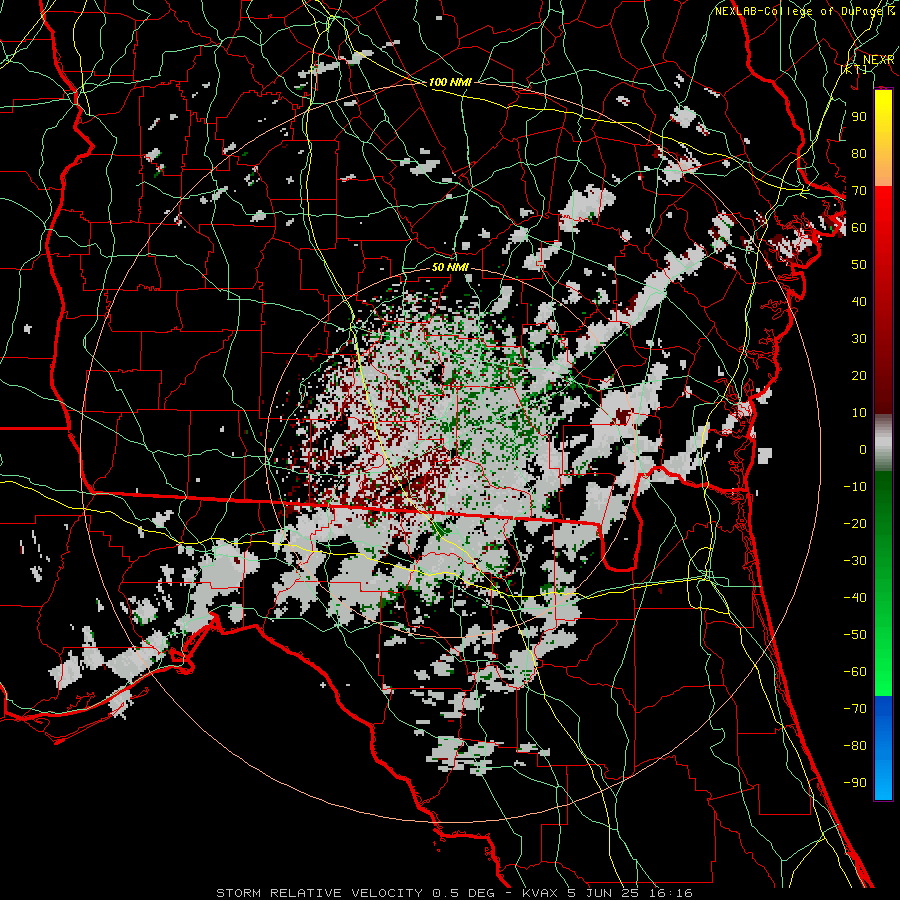Click the Storm Relative Velocity caption at bottom
The width and height of the screenshot is (900, 900).
(454, 893)
